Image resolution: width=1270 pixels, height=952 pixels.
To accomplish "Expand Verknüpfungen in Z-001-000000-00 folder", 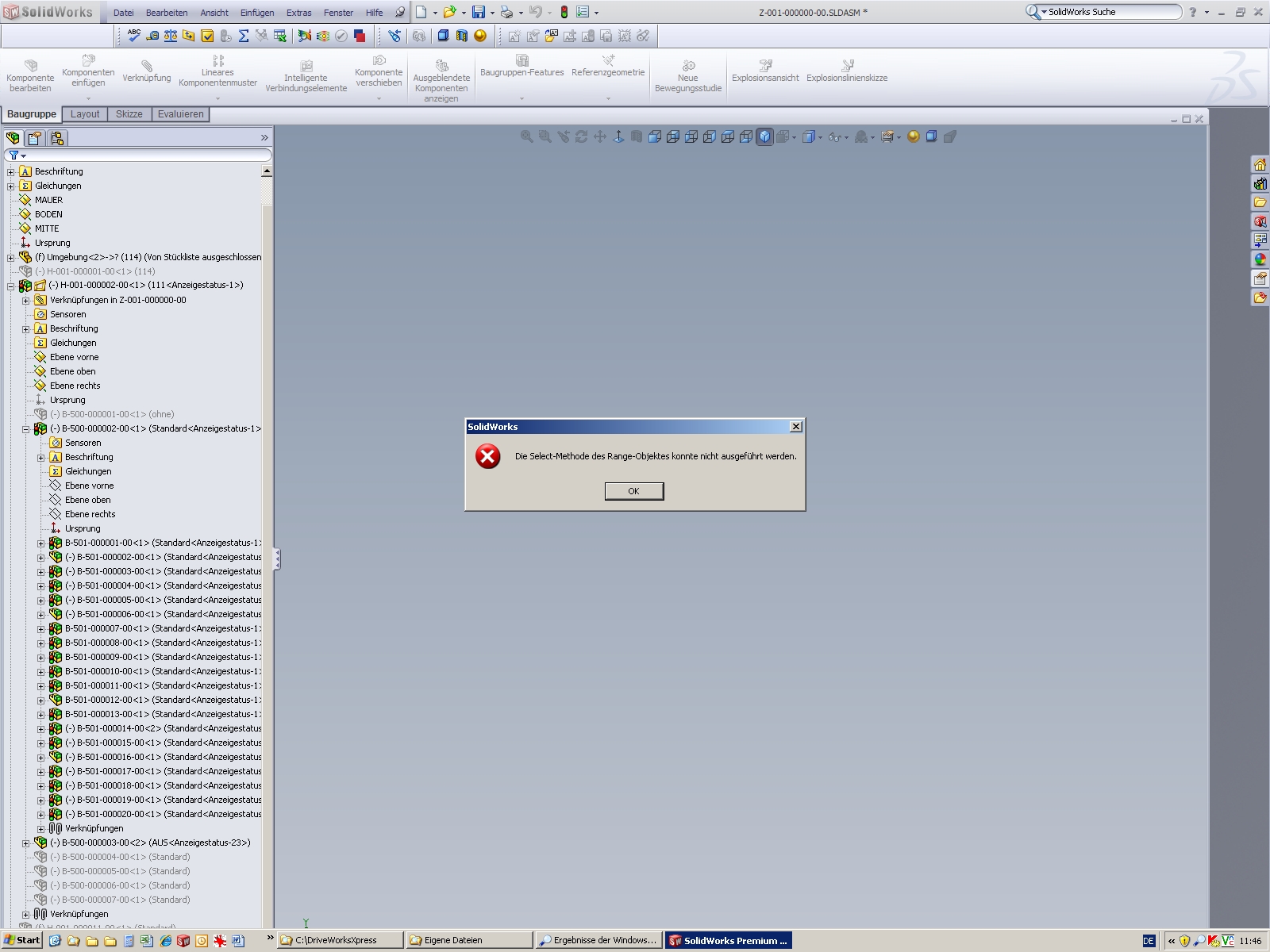I will [x=26, y=301].
